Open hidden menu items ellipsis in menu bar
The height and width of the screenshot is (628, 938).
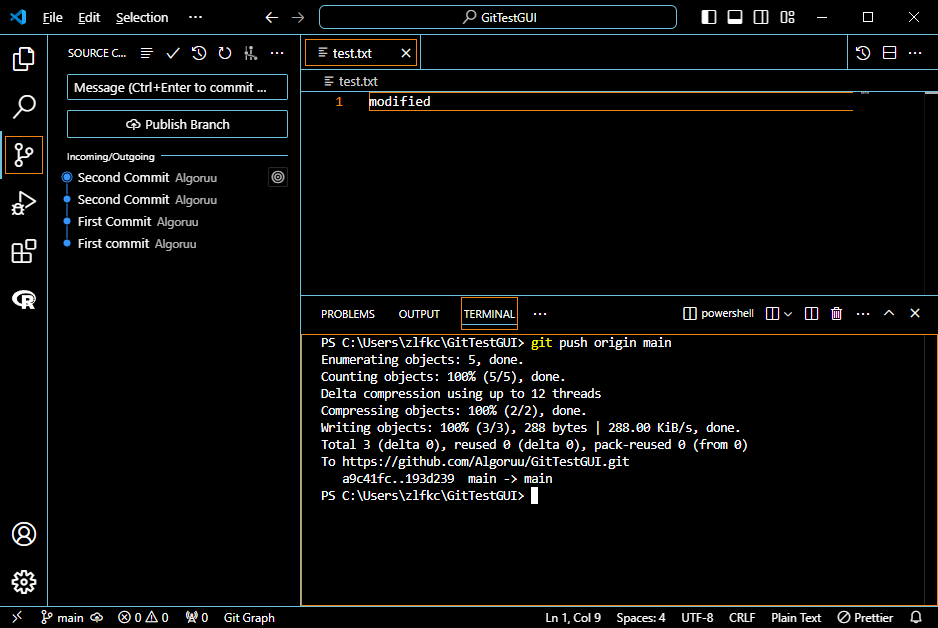click(x=196, y=17)
